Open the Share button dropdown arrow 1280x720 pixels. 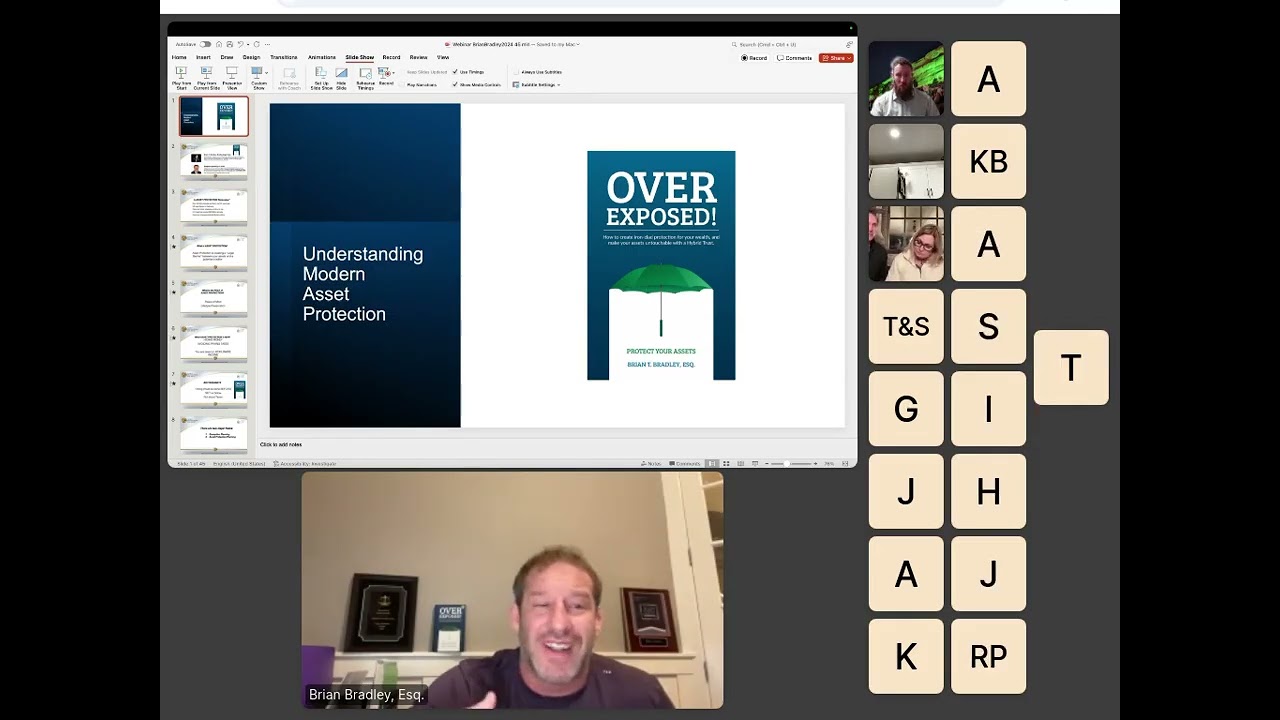[x=849, y=58]
